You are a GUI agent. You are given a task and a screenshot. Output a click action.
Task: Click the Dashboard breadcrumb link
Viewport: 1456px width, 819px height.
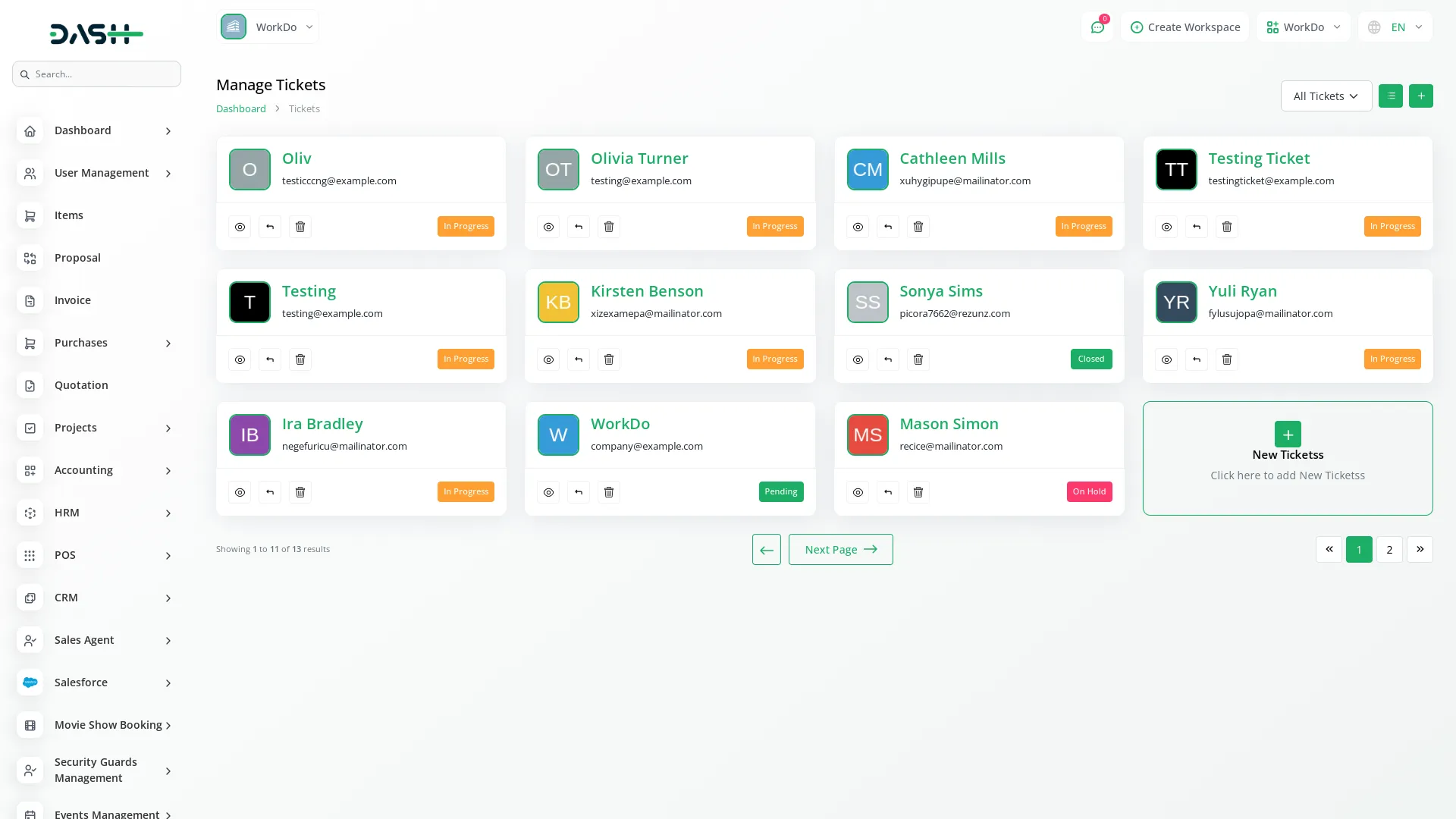click(x=240, y=108)
